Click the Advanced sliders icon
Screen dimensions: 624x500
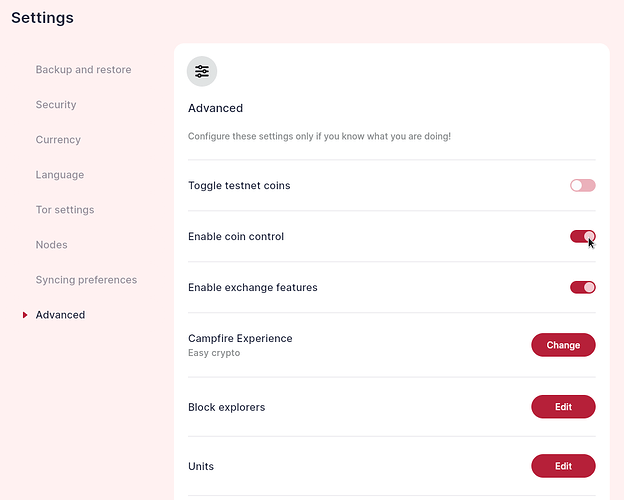coord(202,71)
